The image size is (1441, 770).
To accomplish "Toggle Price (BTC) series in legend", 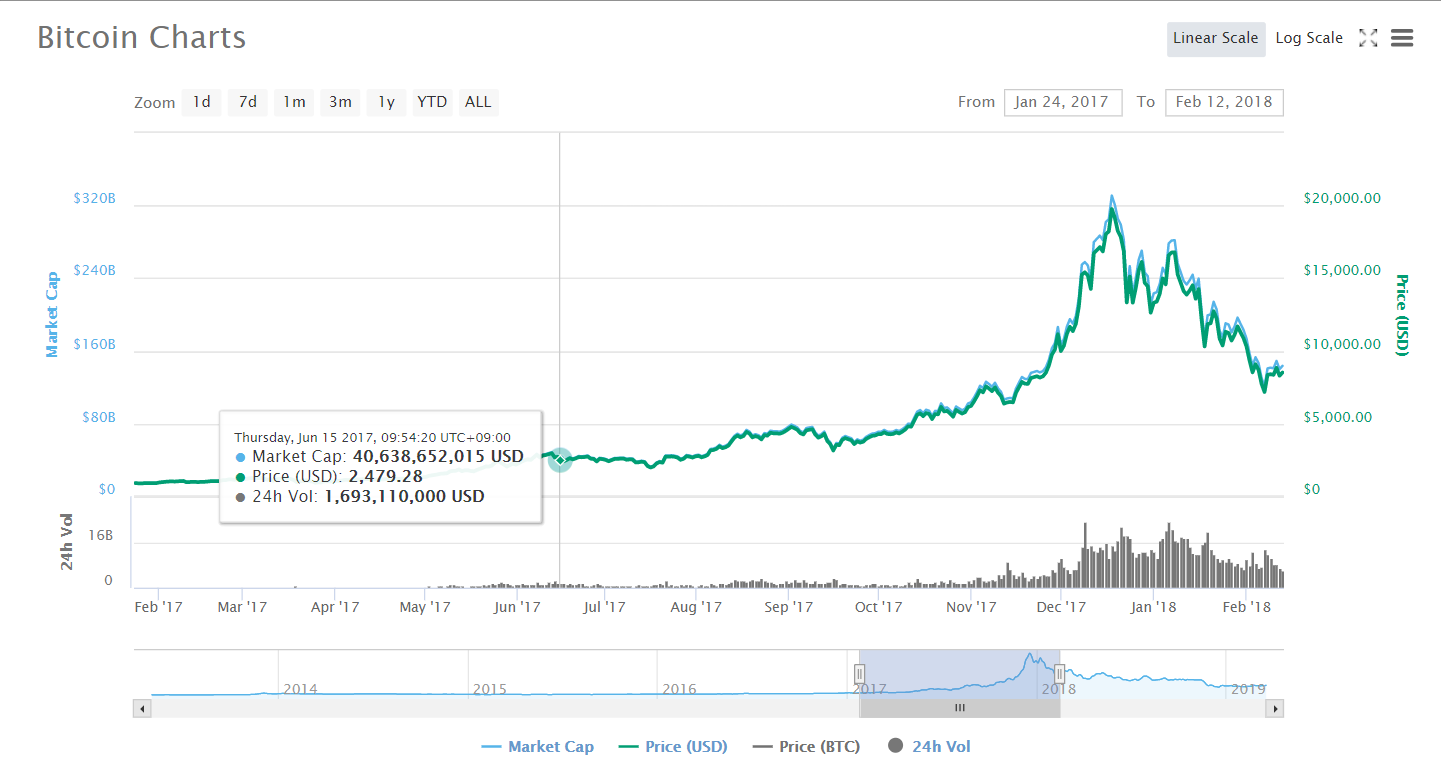I will click(x=805, y=746).
